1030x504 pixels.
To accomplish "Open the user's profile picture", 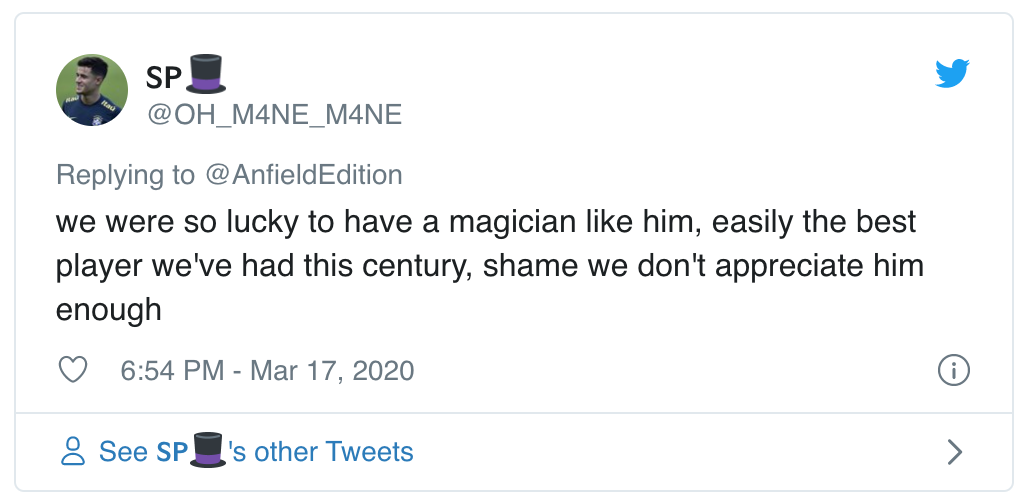I will 92,90.
